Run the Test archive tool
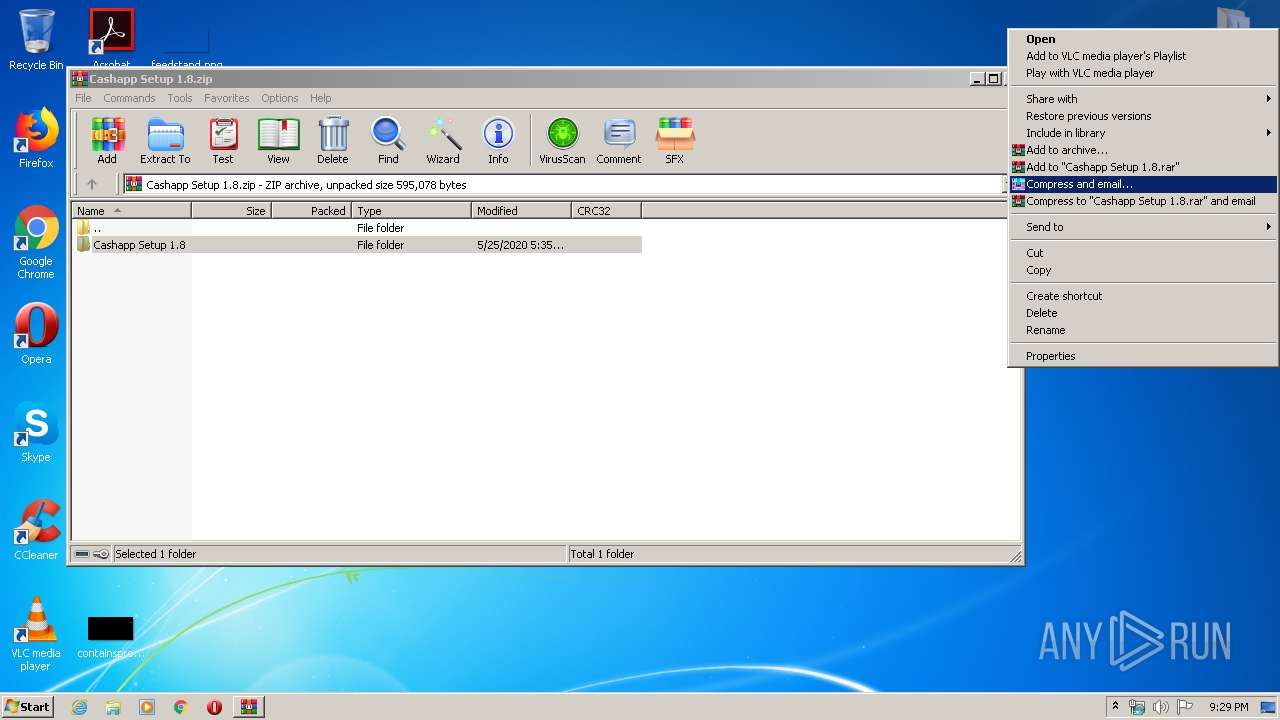 [223, 141]
